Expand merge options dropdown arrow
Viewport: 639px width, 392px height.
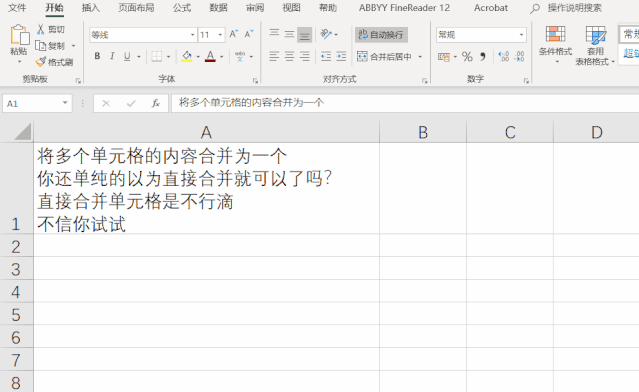420,57
